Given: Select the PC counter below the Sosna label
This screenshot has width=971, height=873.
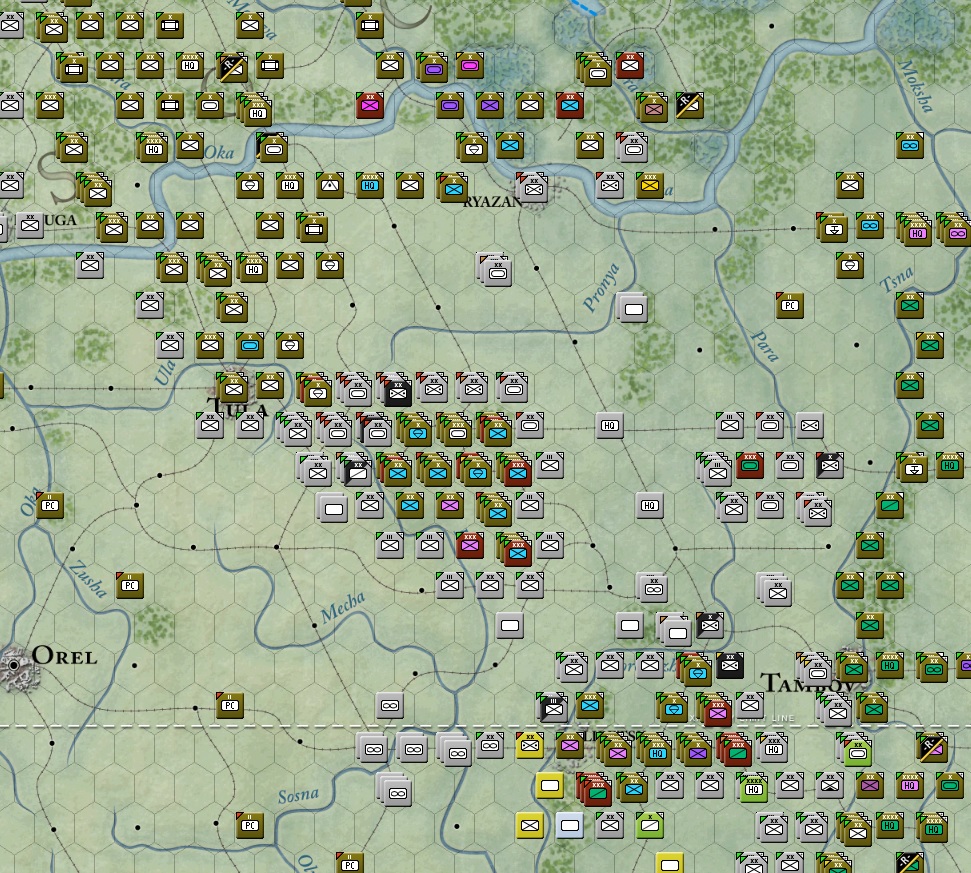Looking at the screenshot, I should [x=250, y=825].
